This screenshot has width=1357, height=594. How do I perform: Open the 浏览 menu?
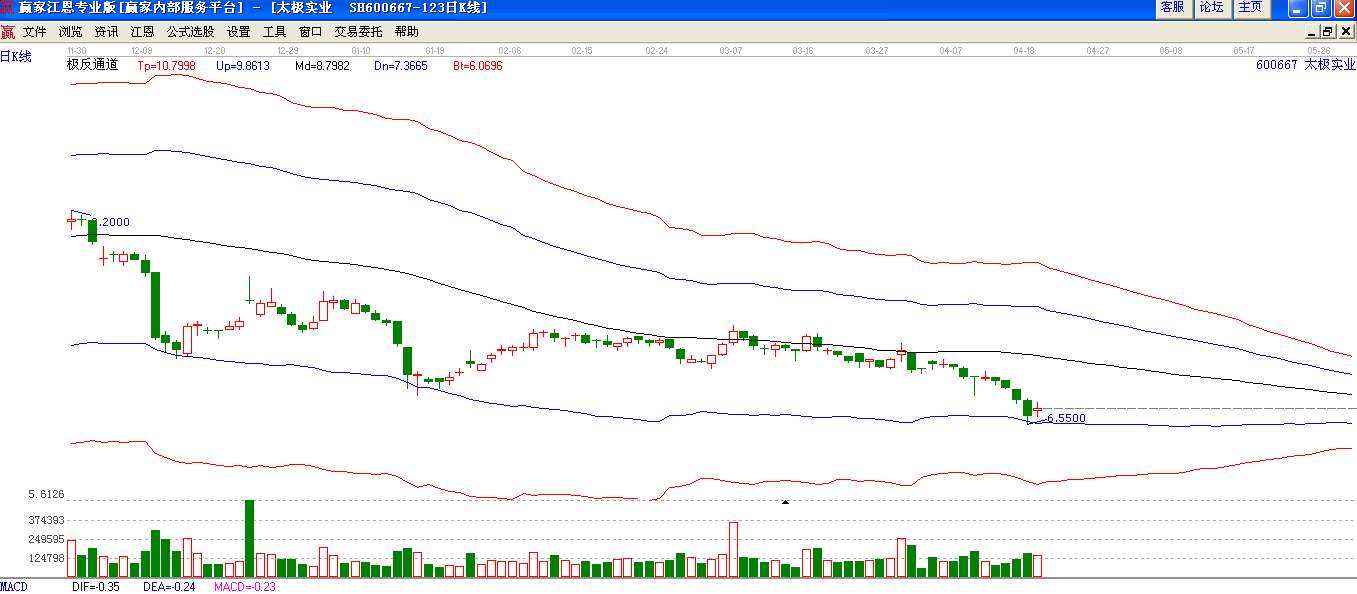(x=71, y=32)
